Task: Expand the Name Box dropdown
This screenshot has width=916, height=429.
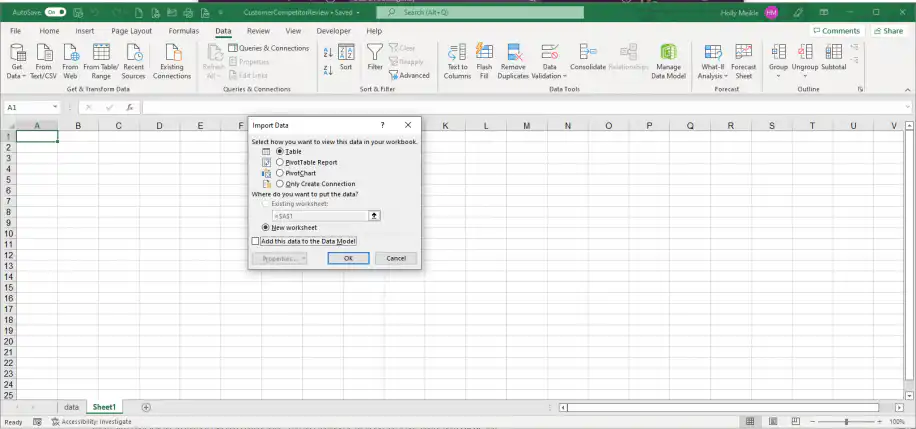Action: click(55, 108)
